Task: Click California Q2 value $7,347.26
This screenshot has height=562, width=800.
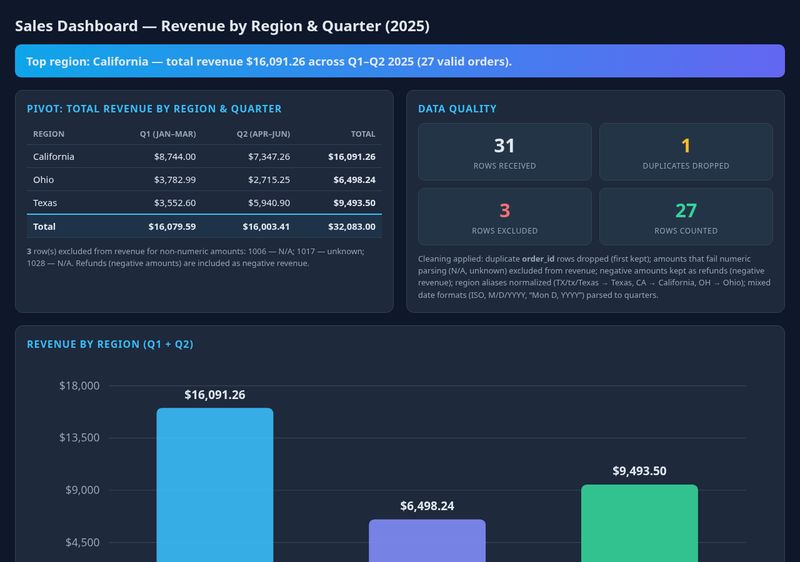Action: (269, 157)
